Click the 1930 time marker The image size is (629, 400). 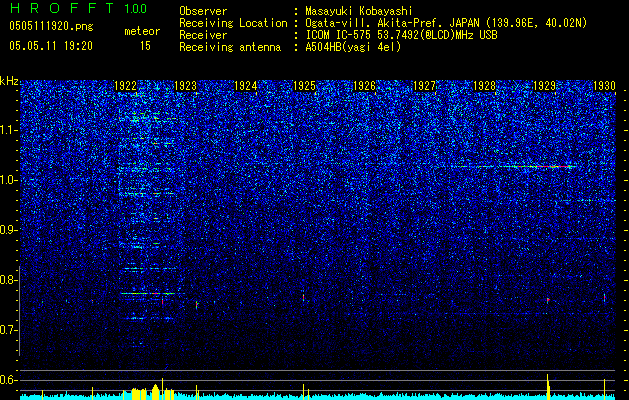[x=604, y=86]
